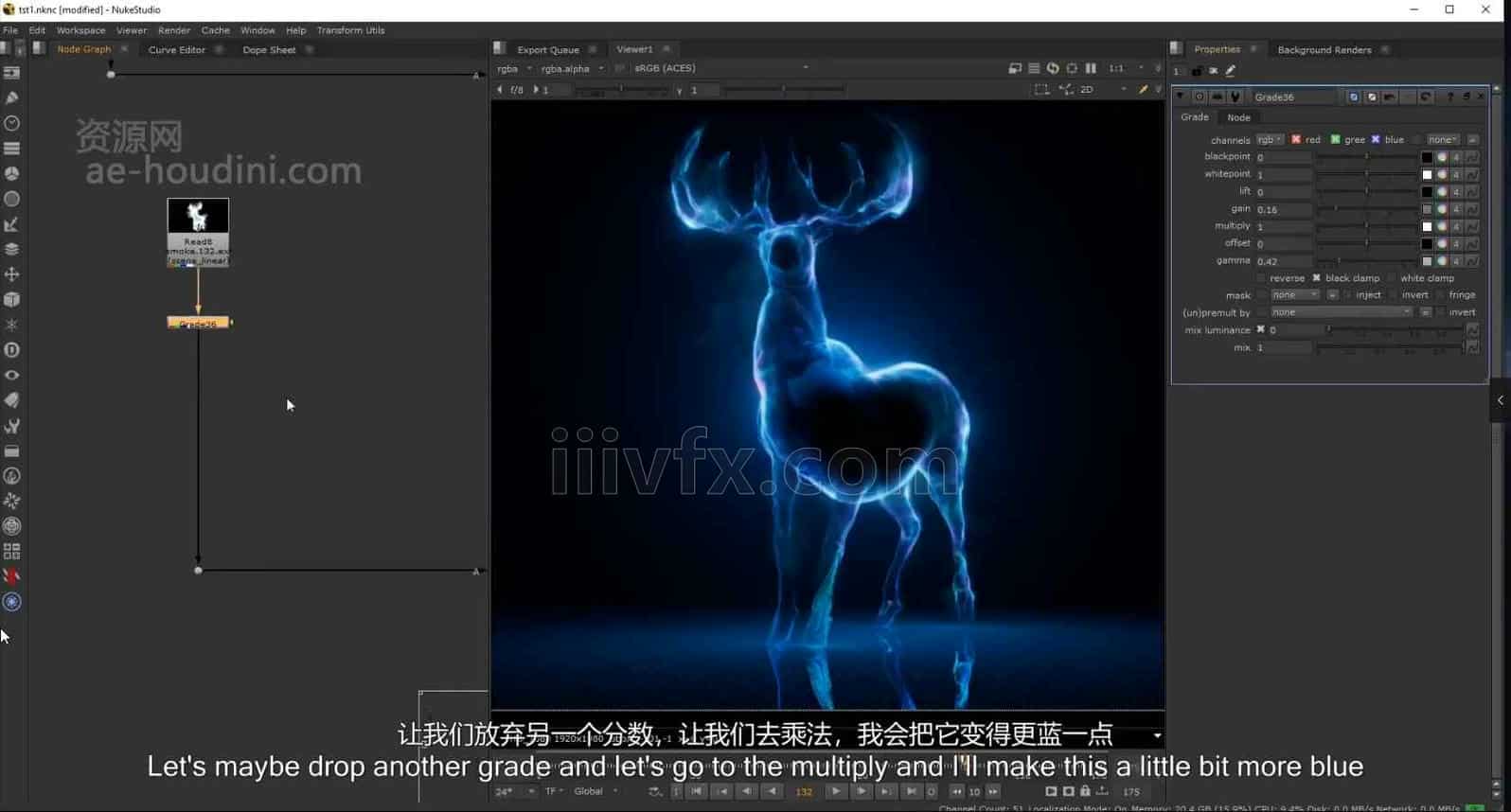Open the viewer 2D mode dropdown

click(x=1103, y=89)
